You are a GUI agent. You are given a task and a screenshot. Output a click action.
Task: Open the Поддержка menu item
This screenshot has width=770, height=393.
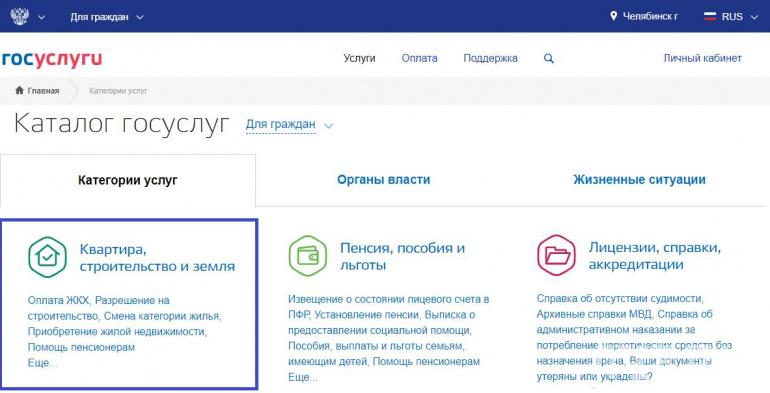click(x=490, y=58)
